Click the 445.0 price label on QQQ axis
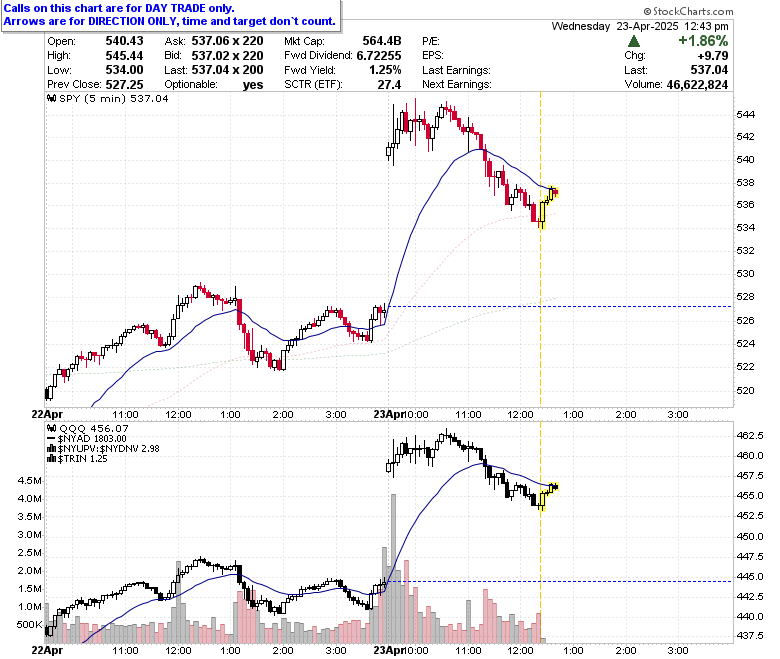780x659 pixels. pyautogui.click(x=750, y=577)
